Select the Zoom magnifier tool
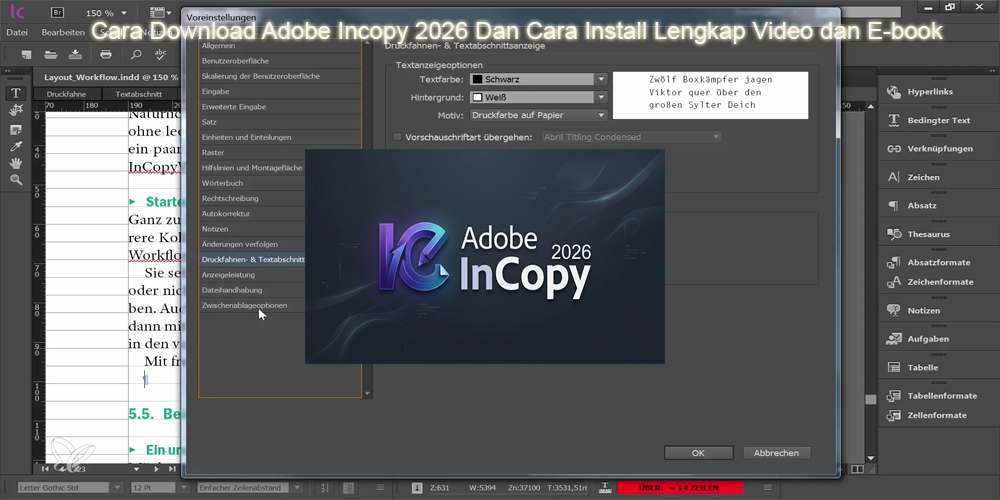The image size is (1000, 500). (x=16, y=180)
